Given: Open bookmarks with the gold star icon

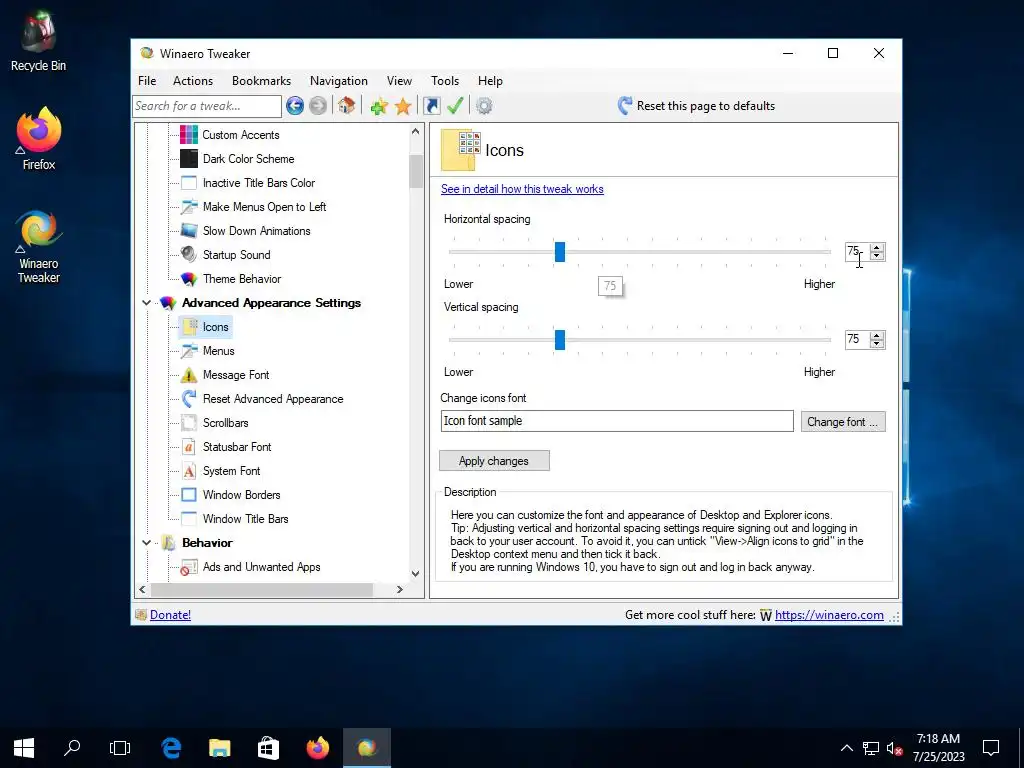Looking at the screenshot, I should click(403, 106).
